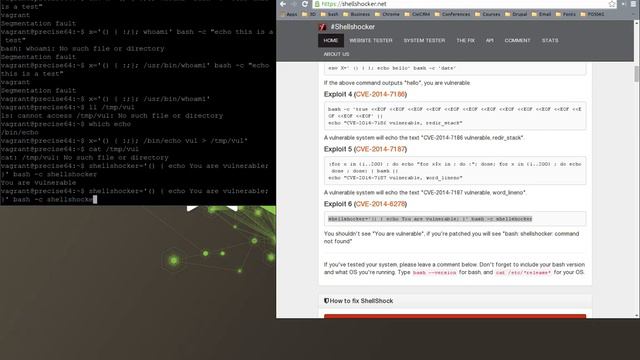Open the bash bookmarks folder
The image size is (640, 360).
(x=329, y=14)
